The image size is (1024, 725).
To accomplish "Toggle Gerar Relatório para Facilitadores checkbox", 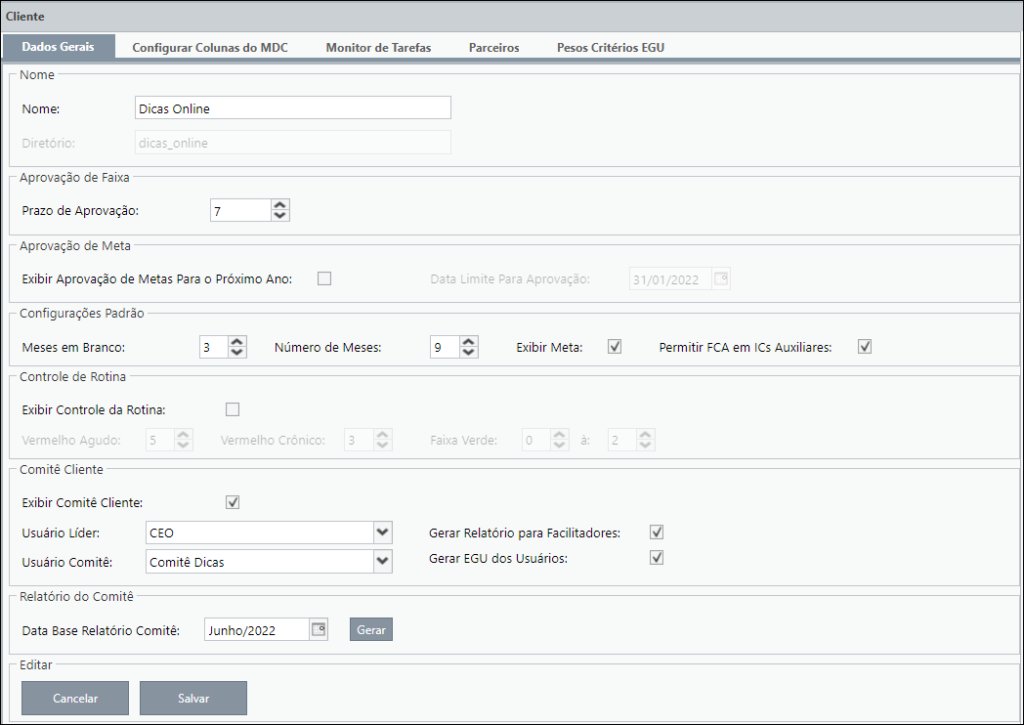I will 657,532.
